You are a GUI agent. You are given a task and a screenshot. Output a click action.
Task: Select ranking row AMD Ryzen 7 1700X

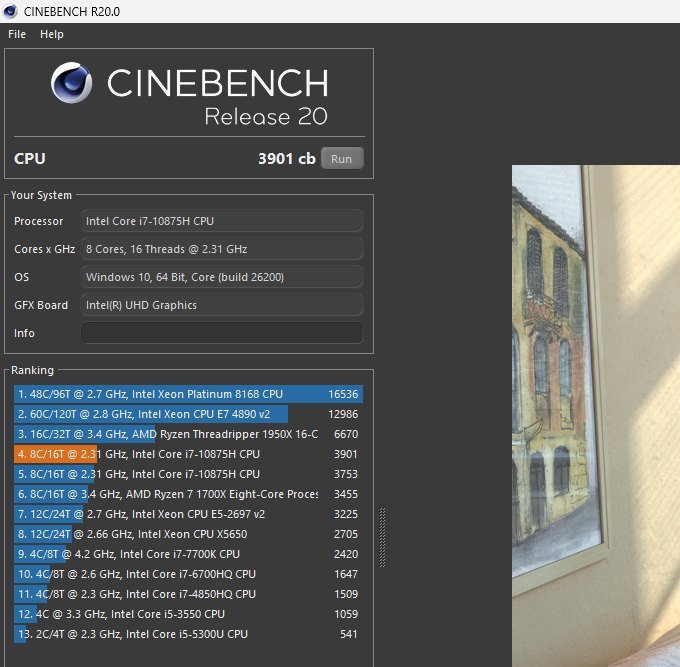(188, 494)
